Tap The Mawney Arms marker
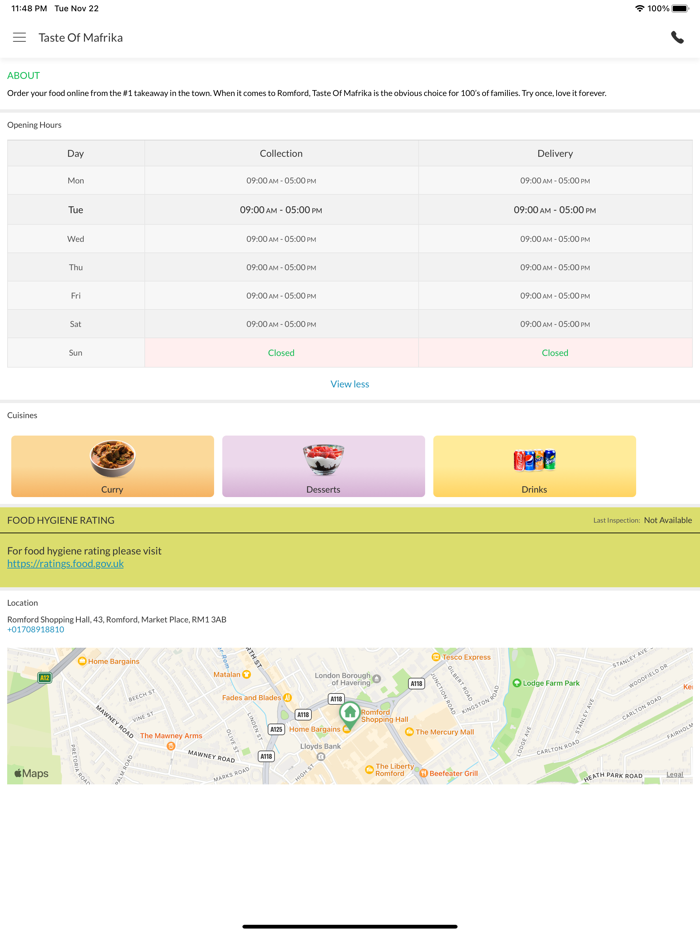This screenshot has width=700, height=934. [171, 746]
